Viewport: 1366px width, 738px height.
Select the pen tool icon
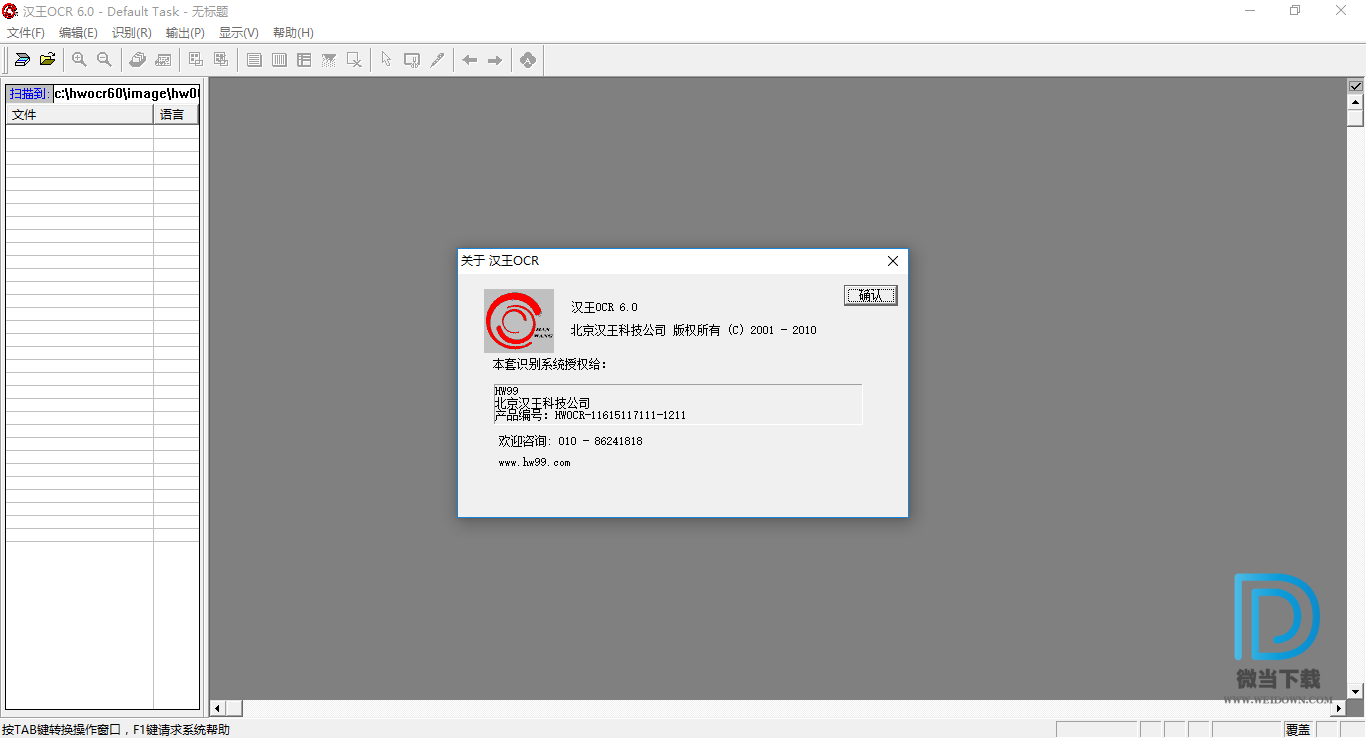[x=437, y=60]
